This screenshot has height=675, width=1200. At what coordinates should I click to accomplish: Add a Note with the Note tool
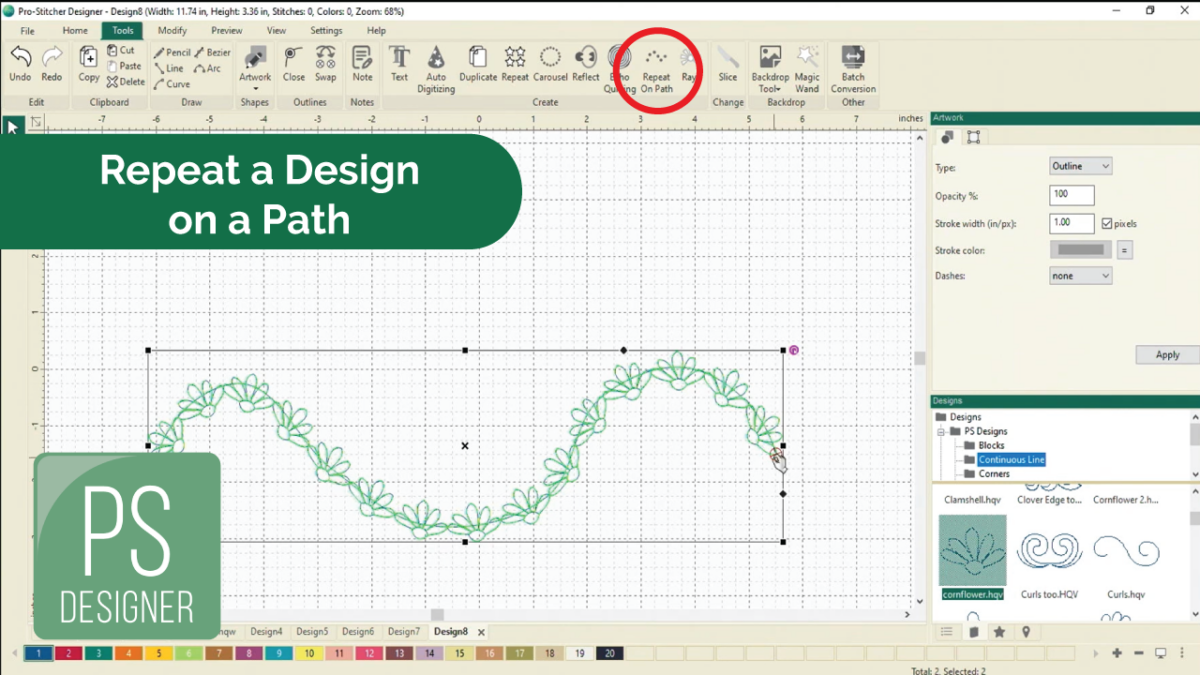[x=362, y=63]
